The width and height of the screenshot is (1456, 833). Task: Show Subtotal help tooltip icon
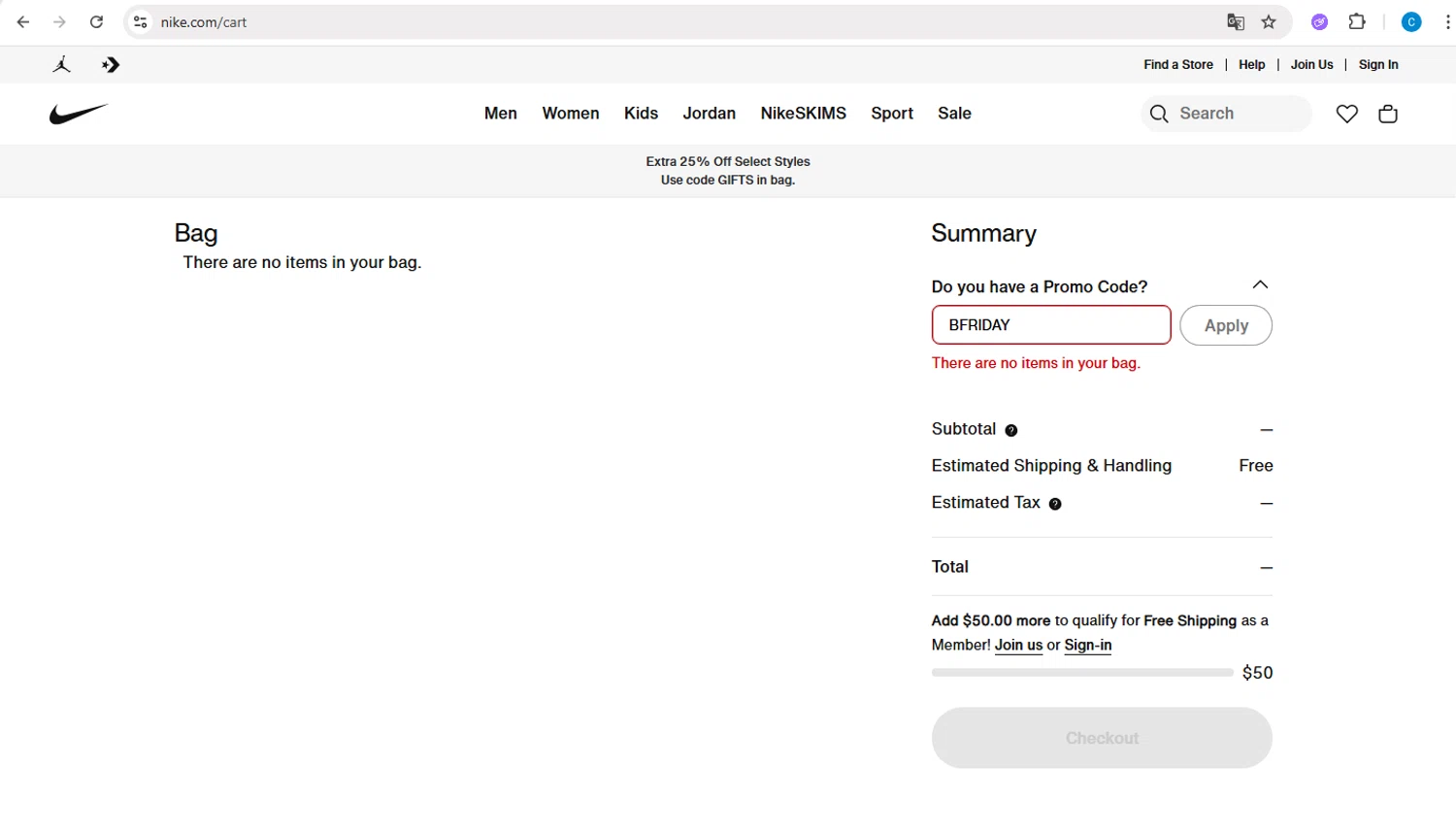point(1011,430)
